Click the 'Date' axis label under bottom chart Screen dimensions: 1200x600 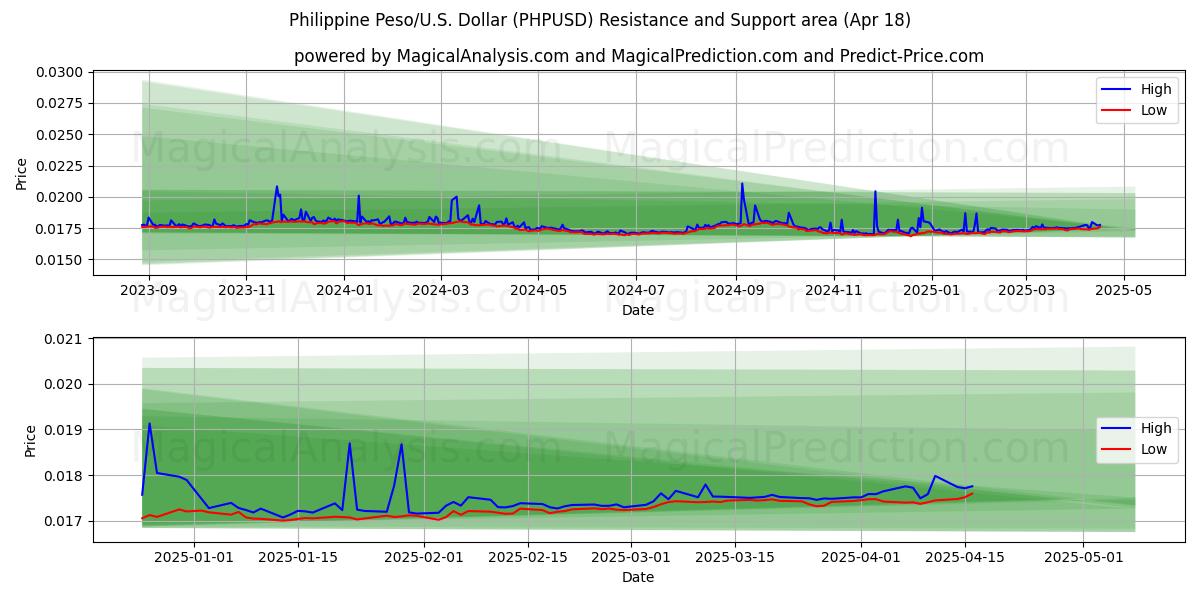(x=638, y=577)
